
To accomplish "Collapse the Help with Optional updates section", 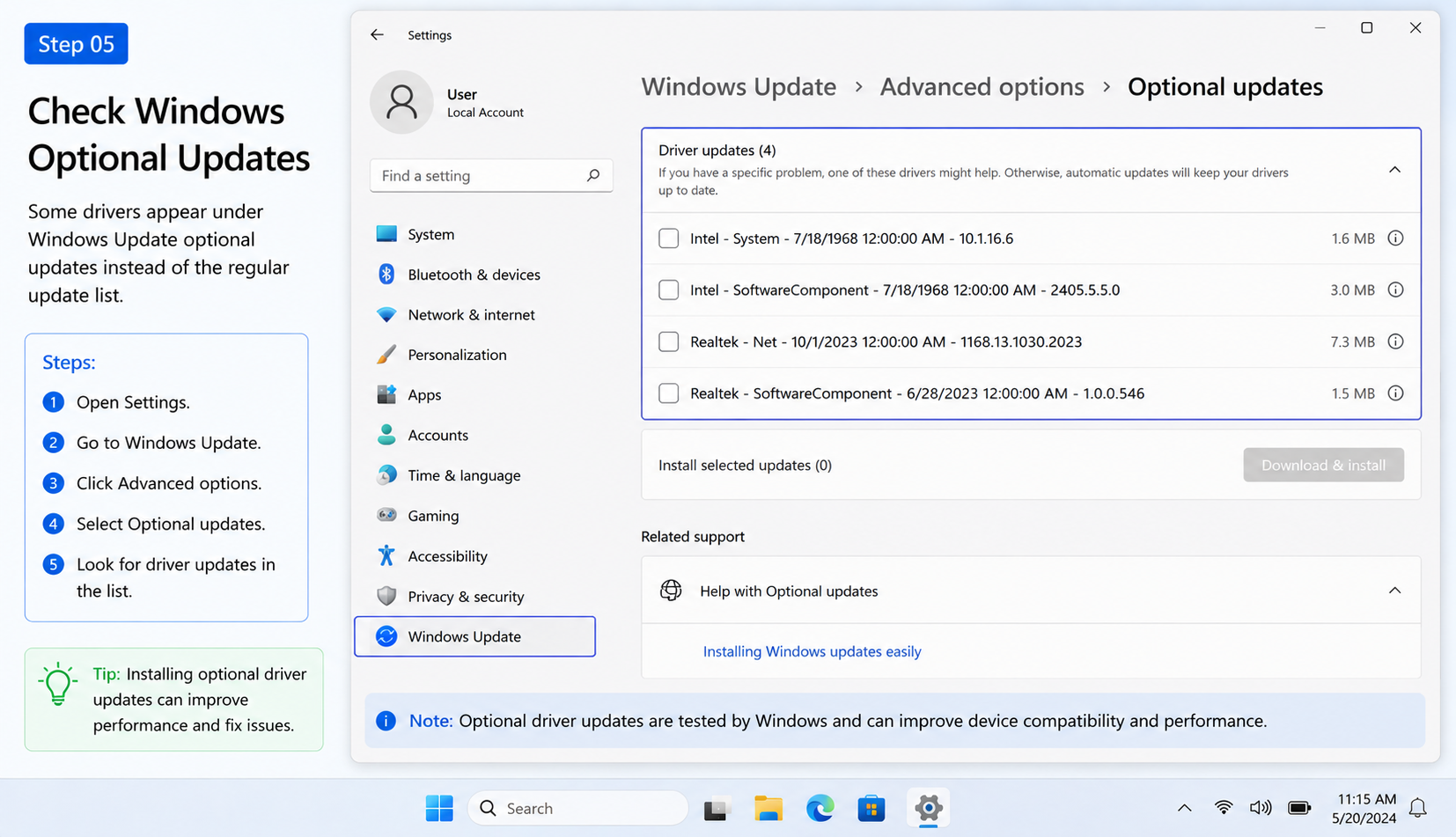I will pos(1394,591).
